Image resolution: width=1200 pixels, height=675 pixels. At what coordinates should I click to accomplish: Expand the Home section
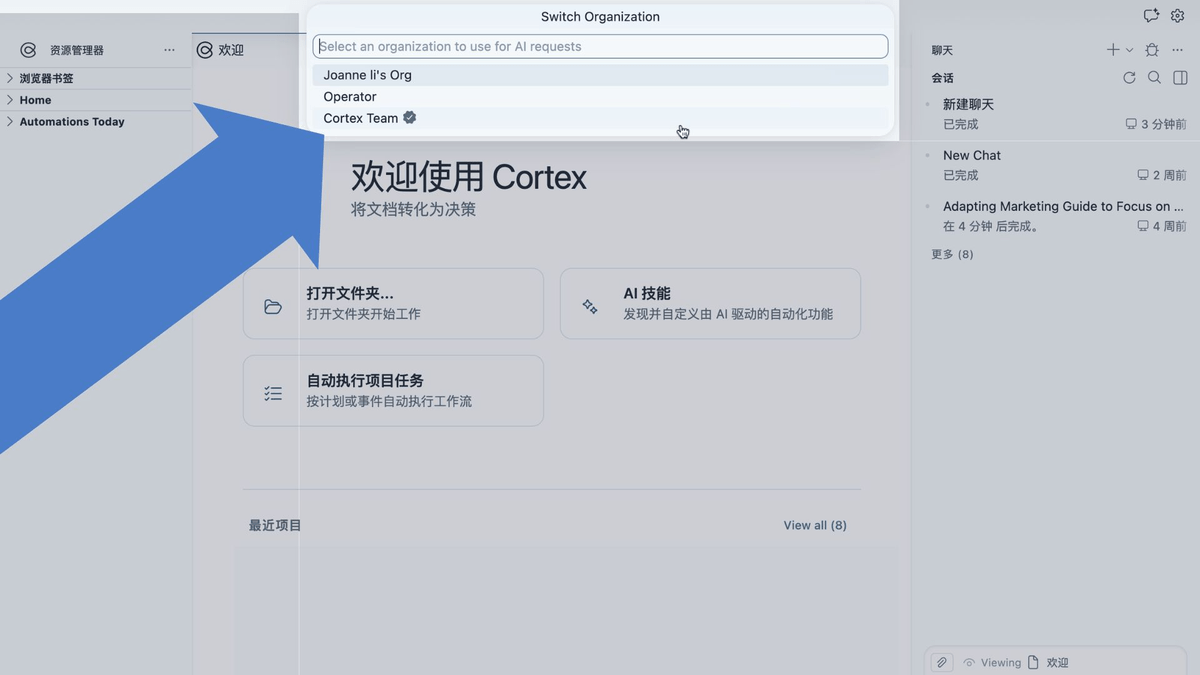click(x=96, y=100)
